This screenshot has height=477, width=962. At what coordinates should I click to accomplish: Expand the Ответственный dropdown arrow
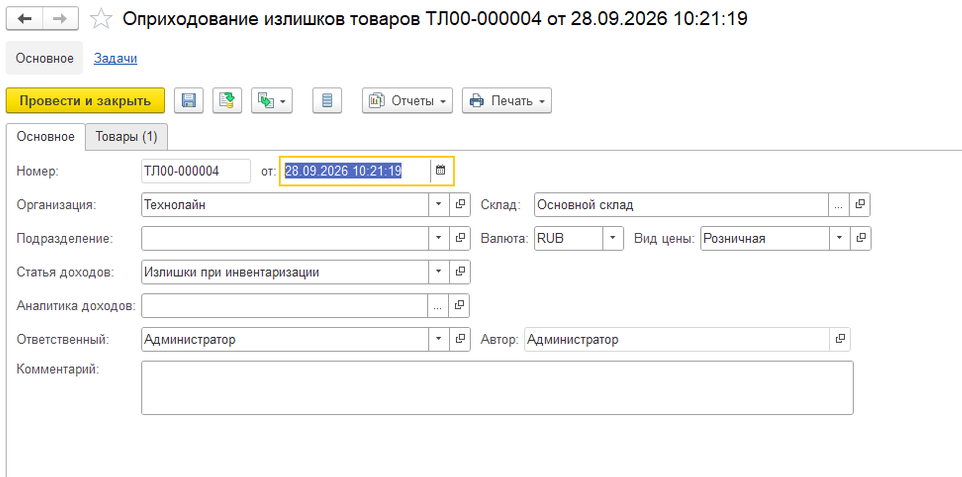438,339
